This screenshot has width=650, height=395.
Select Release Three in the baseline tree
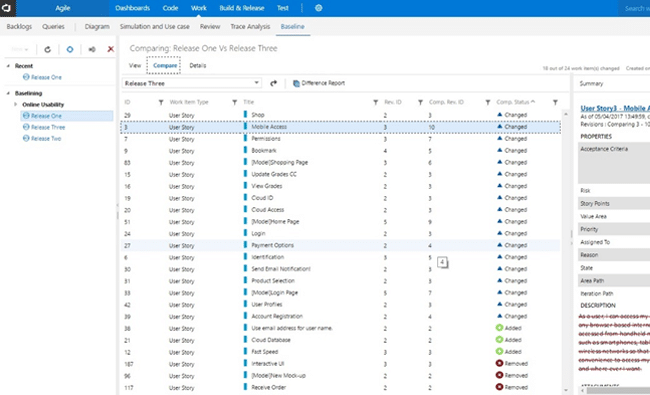(x=48, y=127)
